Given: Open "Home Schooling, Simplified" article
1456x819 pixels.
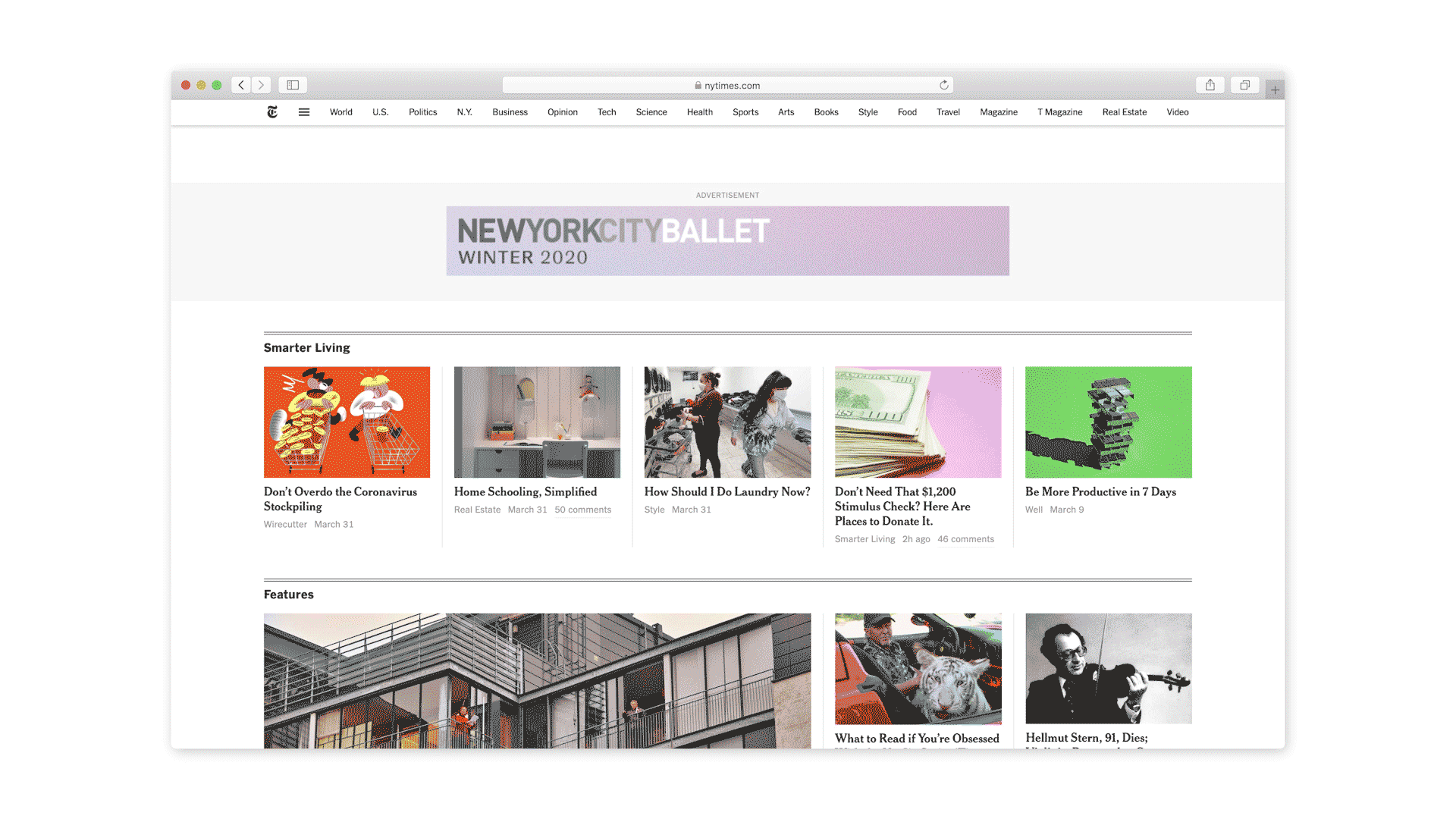Looking at the screenshot, I should (525, 492).
